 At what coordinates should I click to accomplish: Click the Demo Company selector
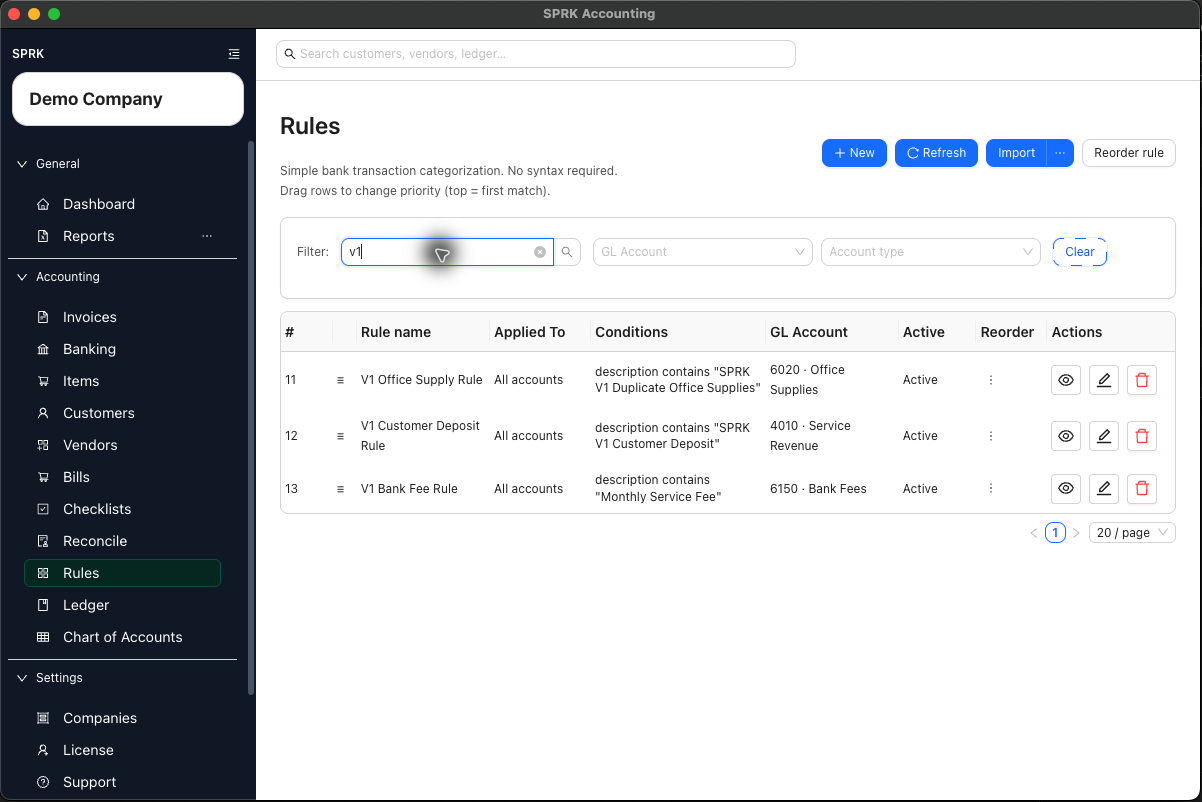[128, 99]
